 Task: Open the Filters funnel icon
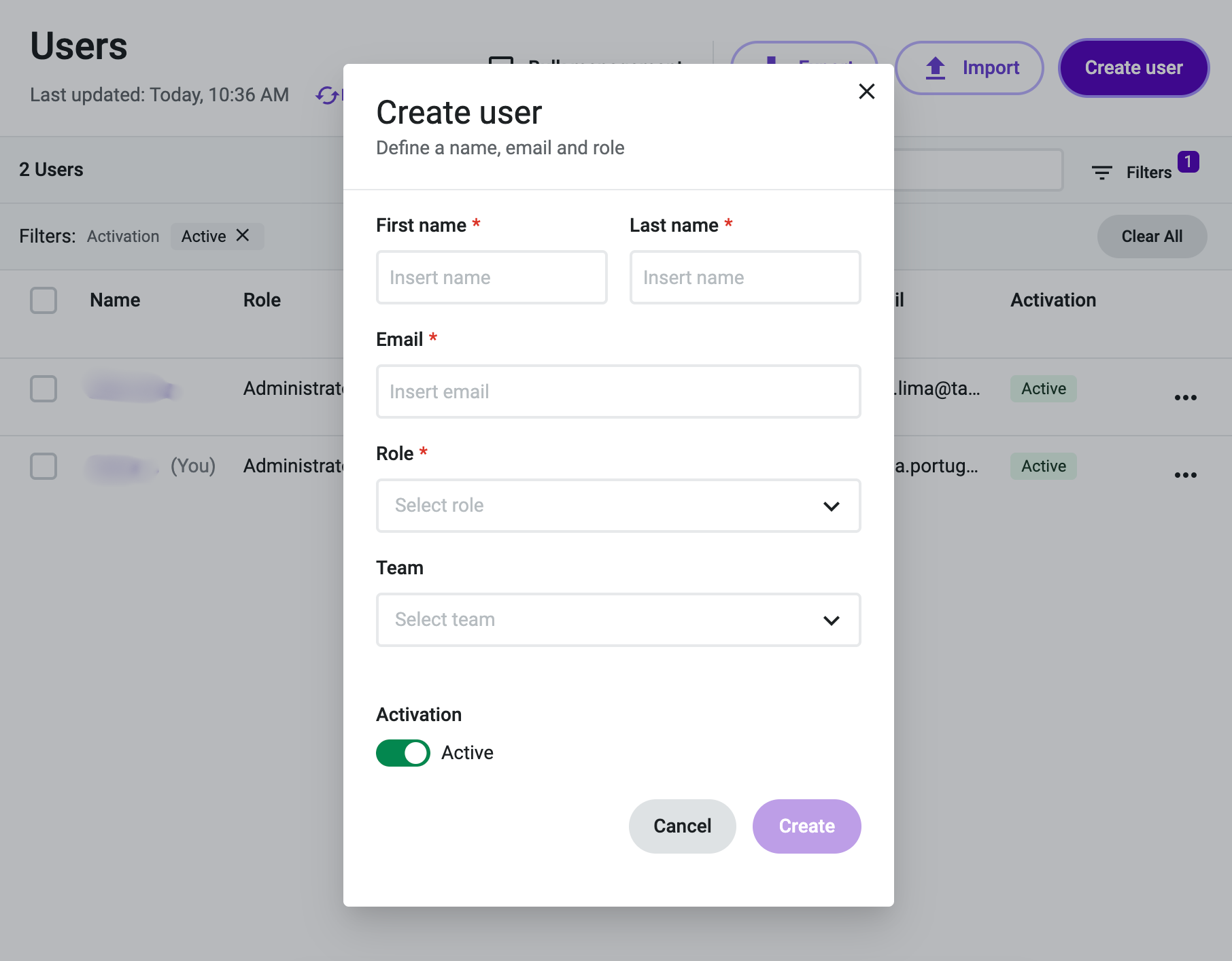[1101, 173]
